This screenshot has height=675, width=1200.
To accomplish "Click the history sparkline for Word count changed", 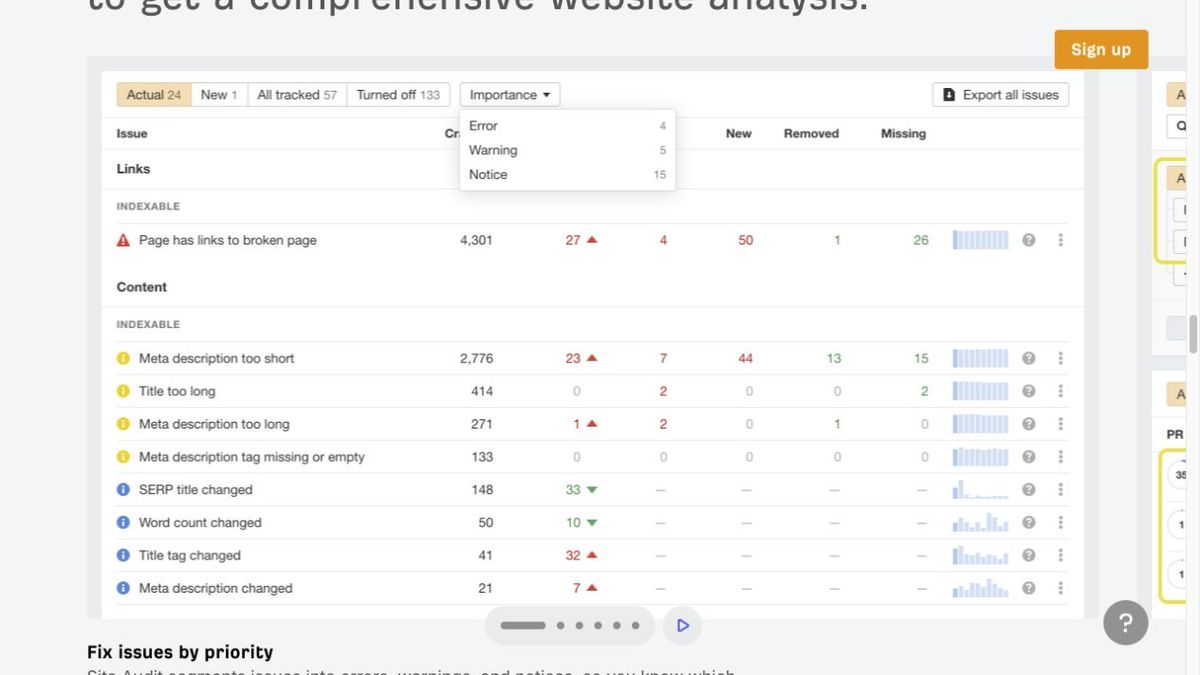I will click(x=981, y=522).
